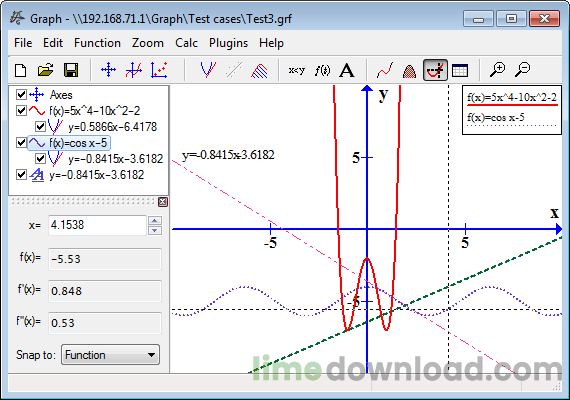Select tangent row y=-0.8415x-3.6182 under cos function
The width and height of the screenshot is (570, 400).
(x=116, y=159)
